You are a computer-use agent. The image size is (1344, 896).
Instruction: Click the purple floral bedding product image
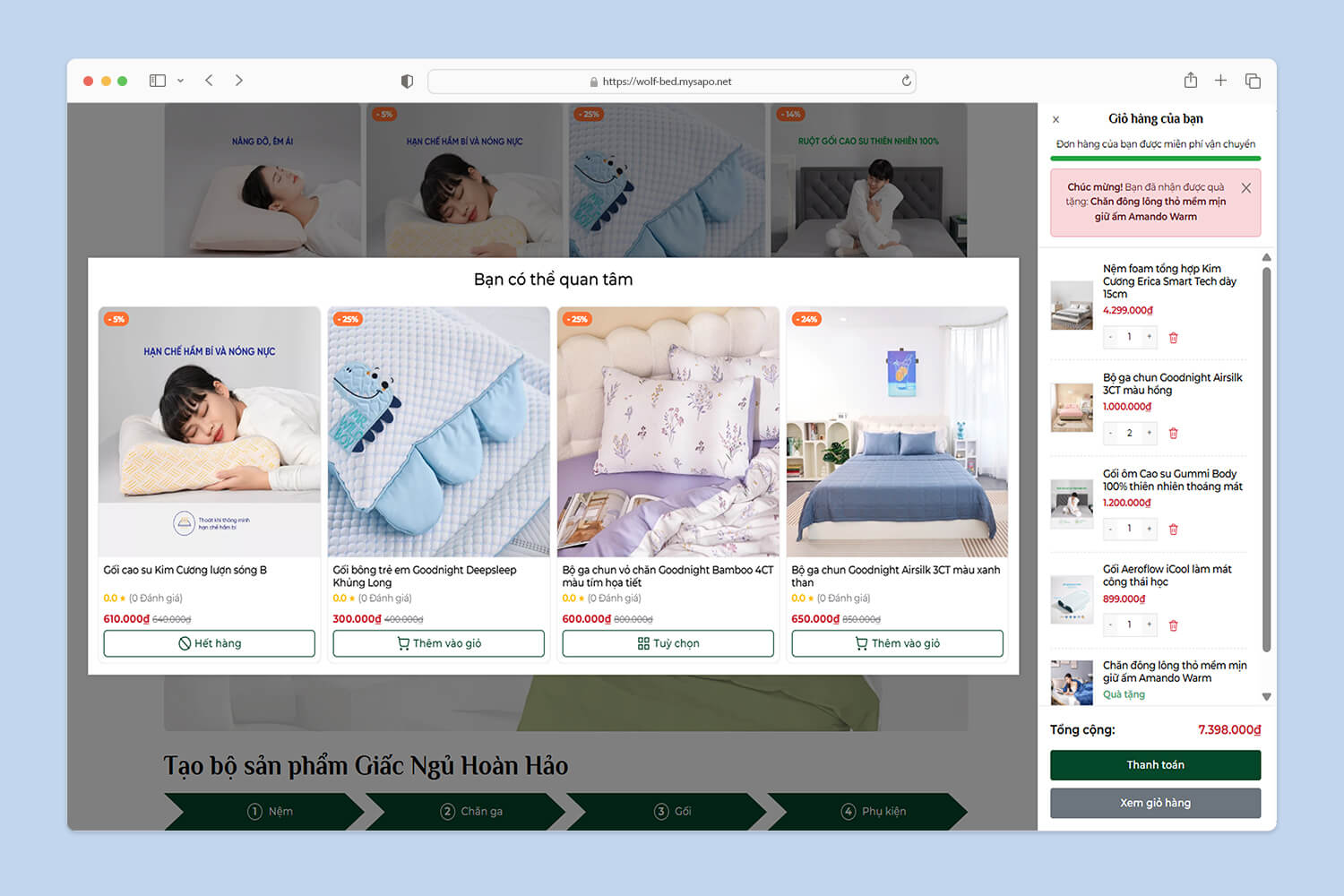[x=668, y=432]
